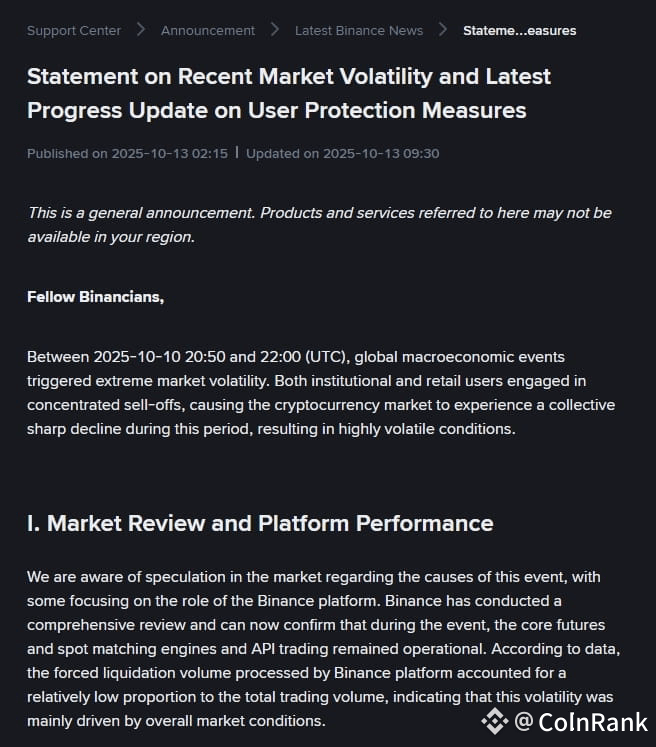The height and width of the screenshot is (747, 656).
Task: Click the separator bar between the timestamps
Action: [237, 153]
